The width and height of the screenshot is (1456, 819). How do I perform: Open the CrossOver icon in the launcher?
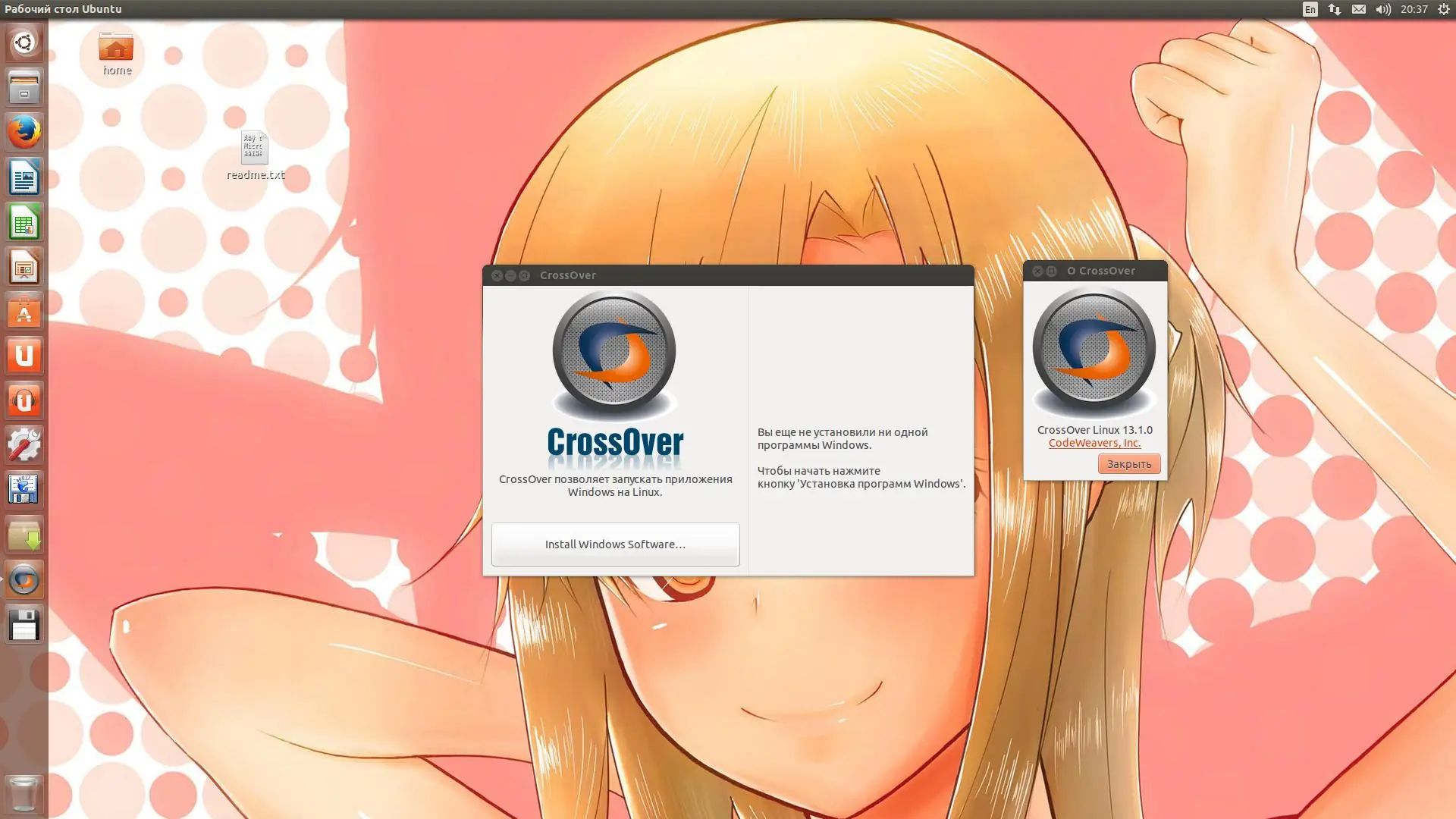click(24, 580)
